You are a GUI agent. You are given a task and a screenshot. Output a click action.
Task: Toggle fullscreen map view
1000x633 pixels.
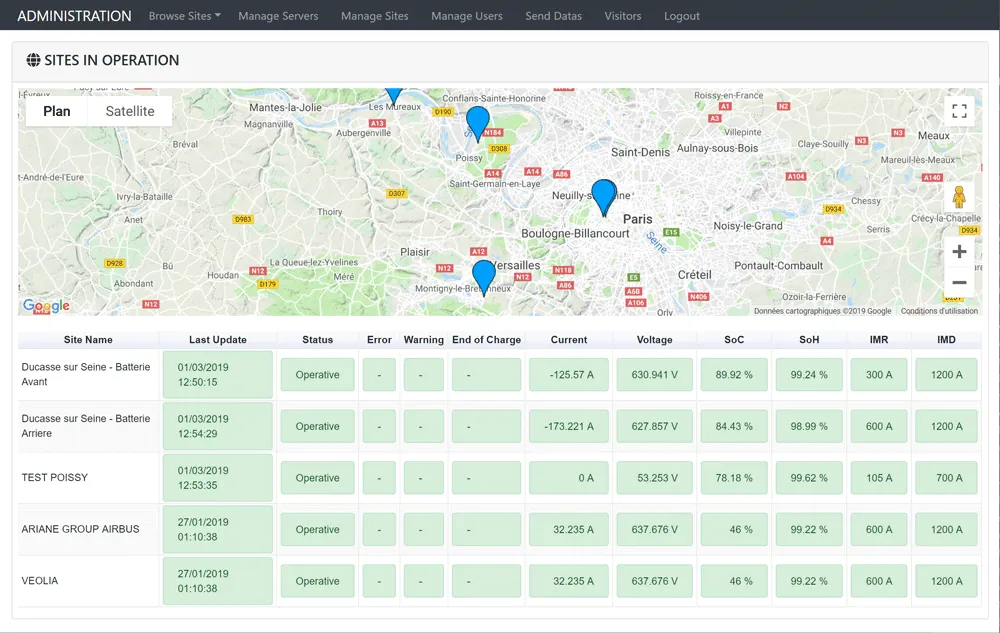[959, 111]
